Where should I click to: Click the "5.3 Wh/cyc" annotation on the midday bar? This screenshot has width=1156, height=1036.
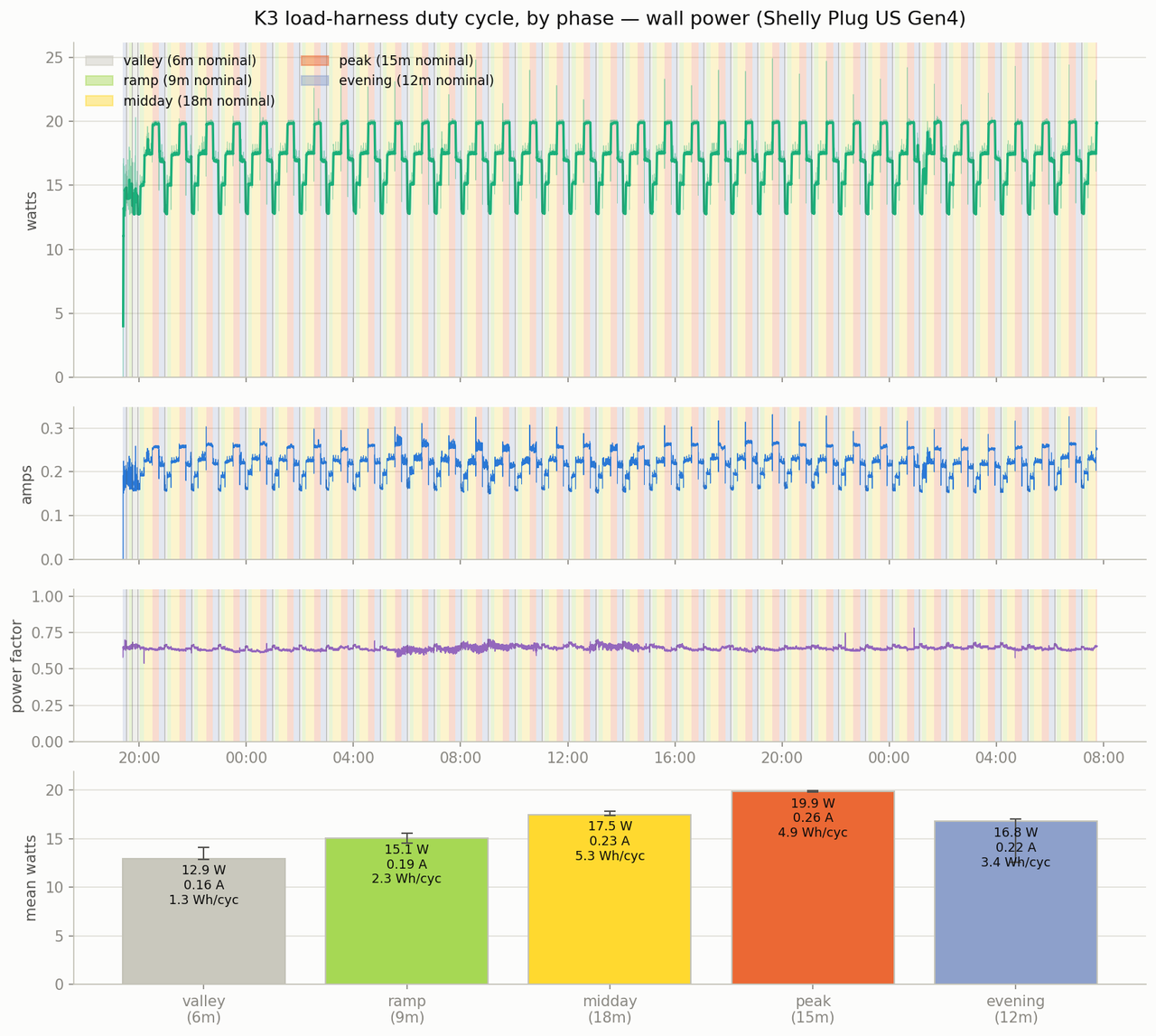[610, 855]
